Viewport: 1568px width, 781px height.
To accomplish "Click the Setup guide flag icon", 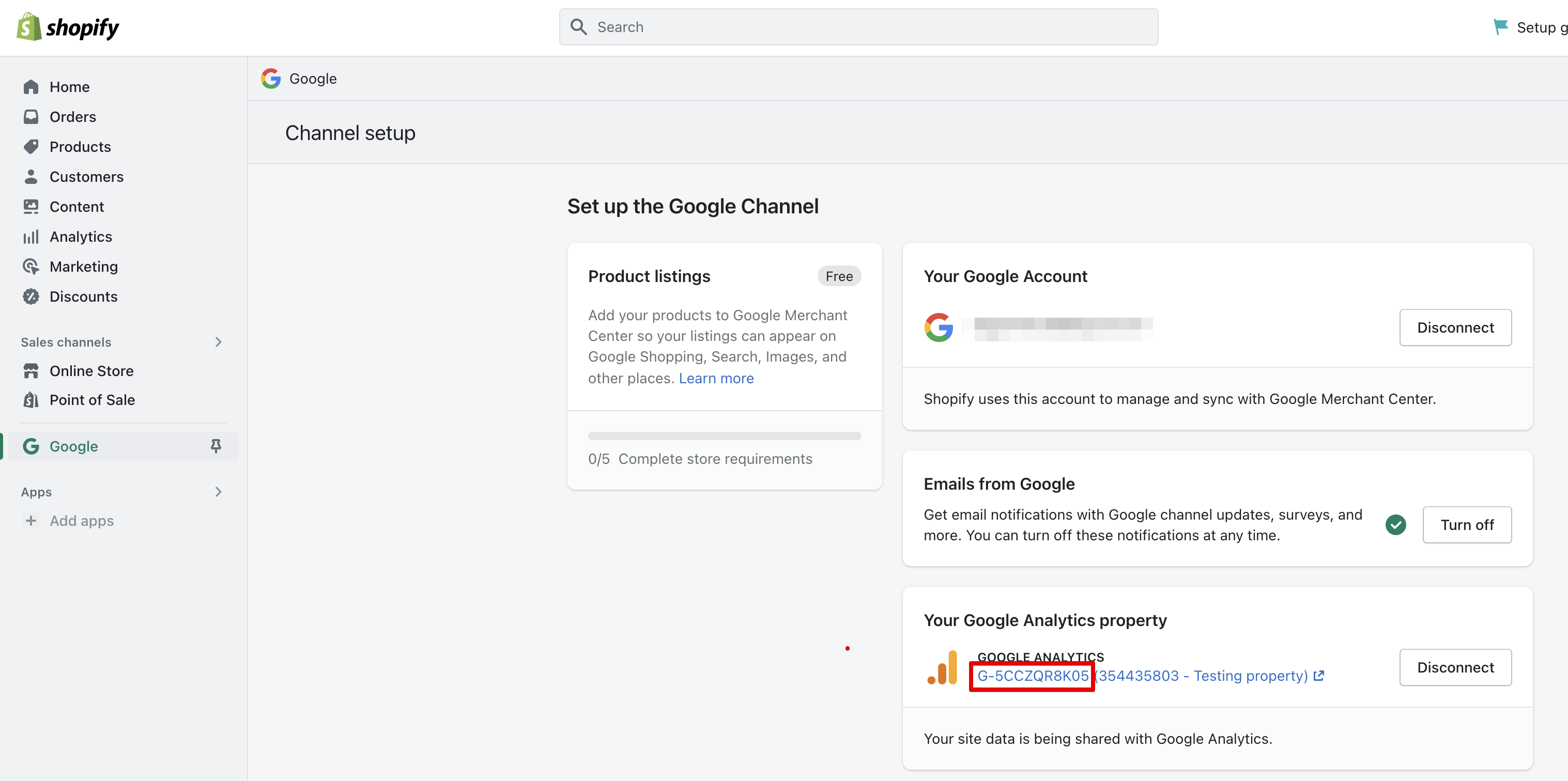I will (x=1500, y=27).
